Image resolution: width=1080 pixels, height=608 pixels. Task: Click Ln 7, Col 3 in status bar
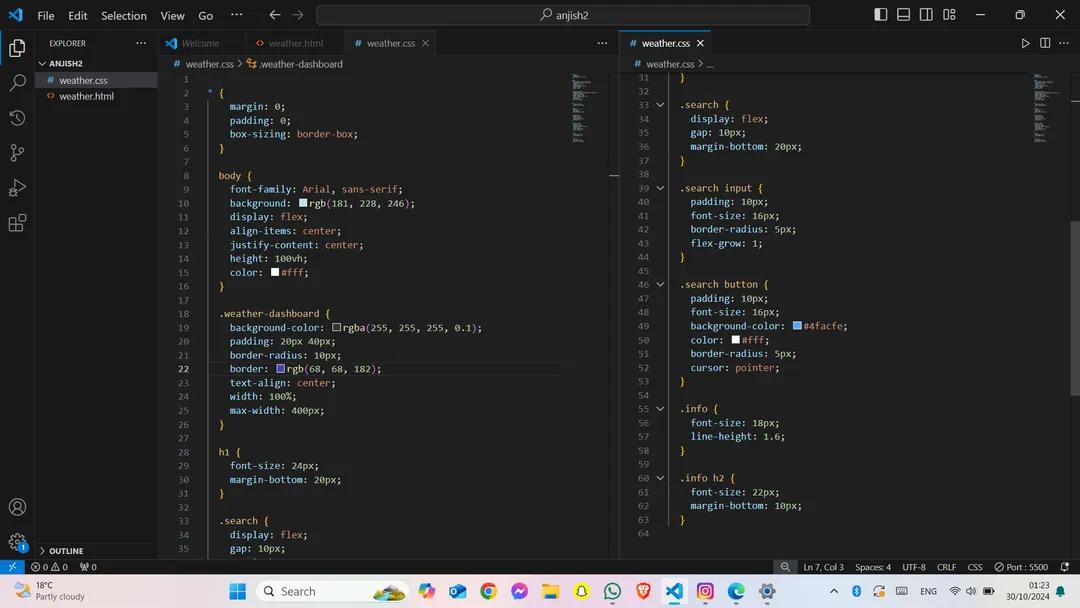[823, 567]
